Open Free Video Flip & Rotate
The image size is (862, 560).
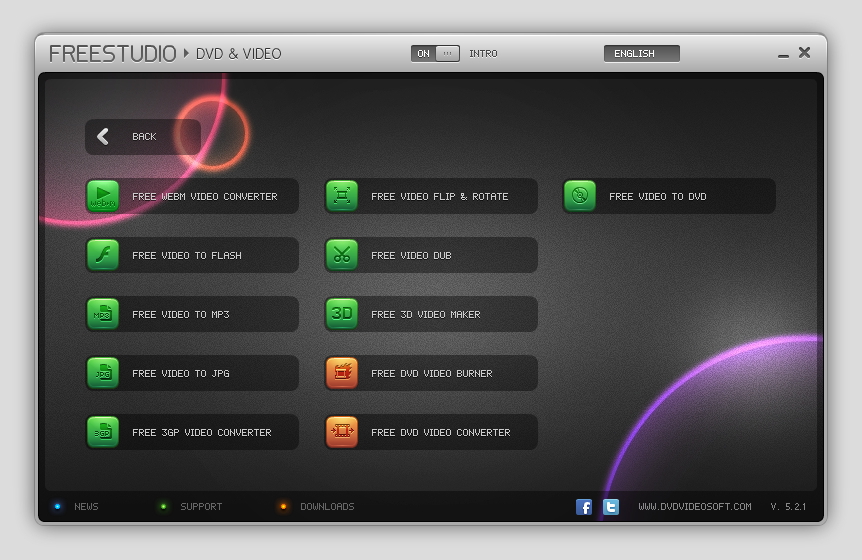(x=431, y=196)
